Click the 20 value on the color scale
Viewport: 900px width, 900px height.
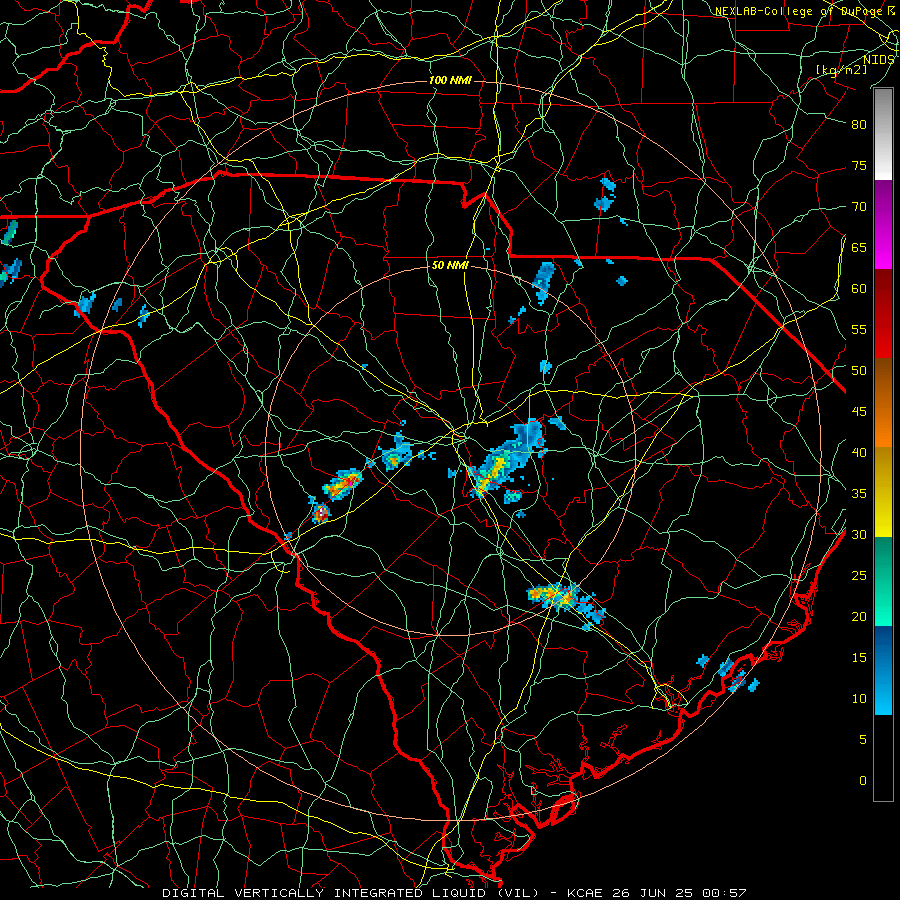pyautogui.click(x=859, y=616)
